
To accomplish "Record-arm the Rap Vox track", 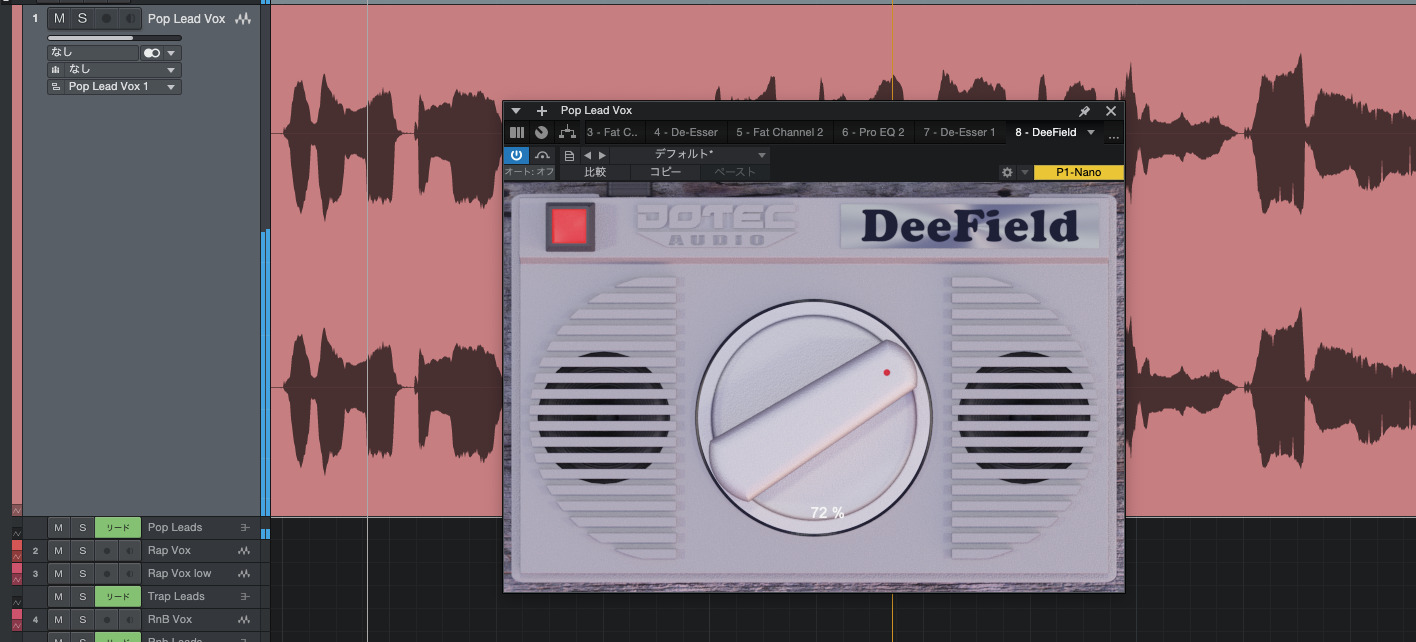I will click(x=106, y=551).
